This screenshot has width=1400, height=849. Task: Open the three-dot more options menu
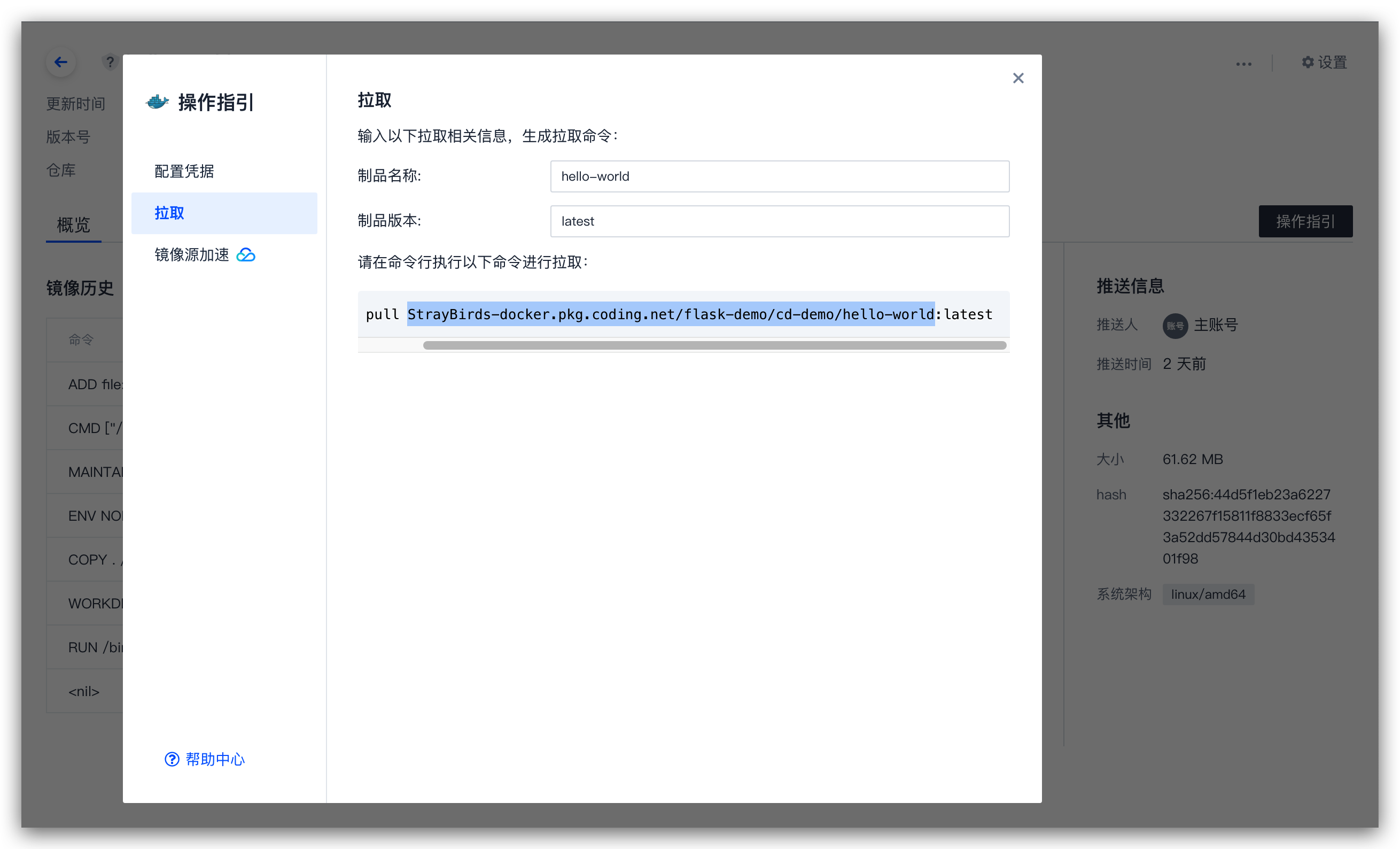pyautogui.click(x=1243, y=64)
